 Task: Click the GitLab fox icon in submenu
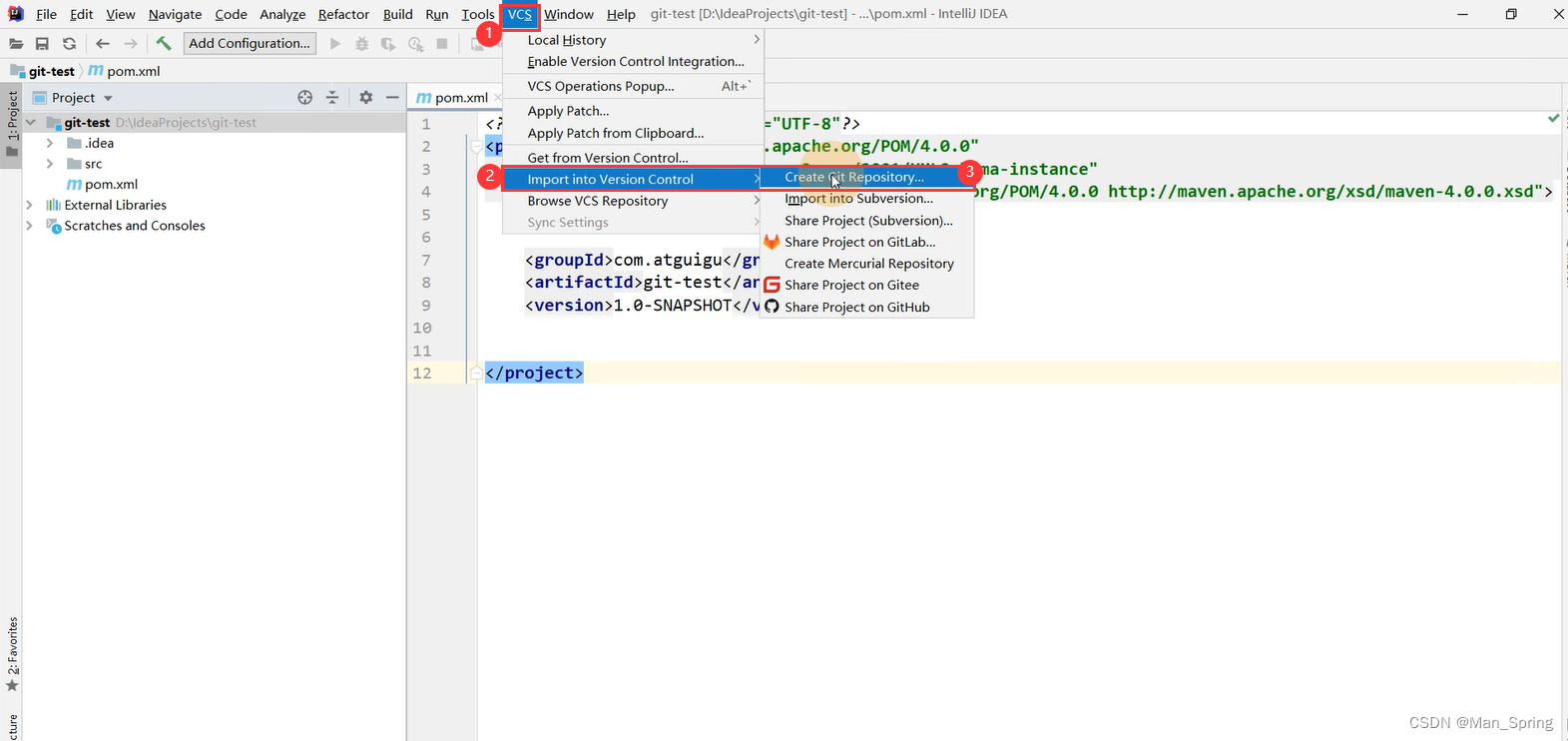pos(772,242)
